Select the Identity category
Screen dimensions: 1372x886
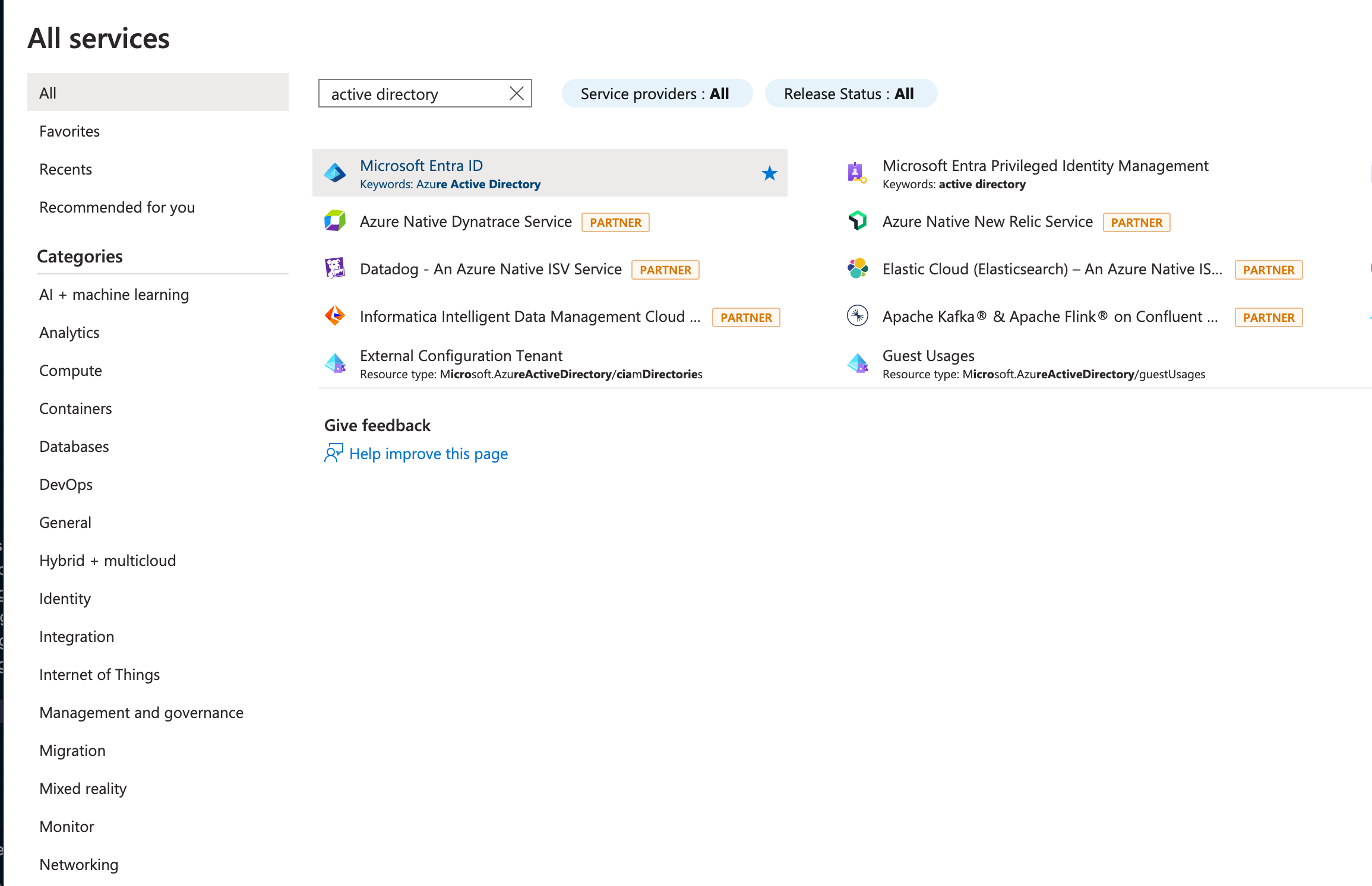coord(65,599)
